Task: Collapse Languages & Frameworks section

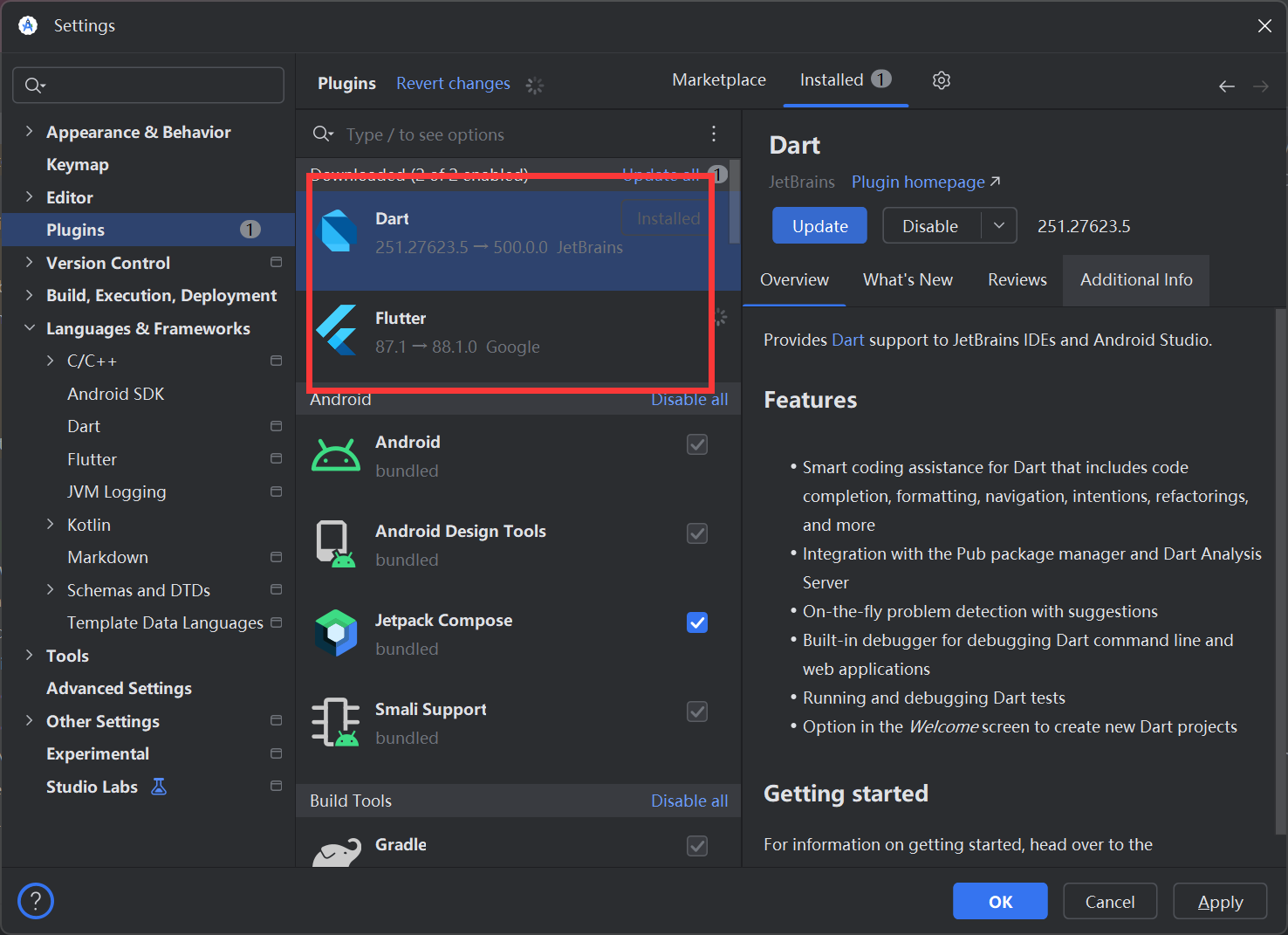Action: tap(30, 327)
